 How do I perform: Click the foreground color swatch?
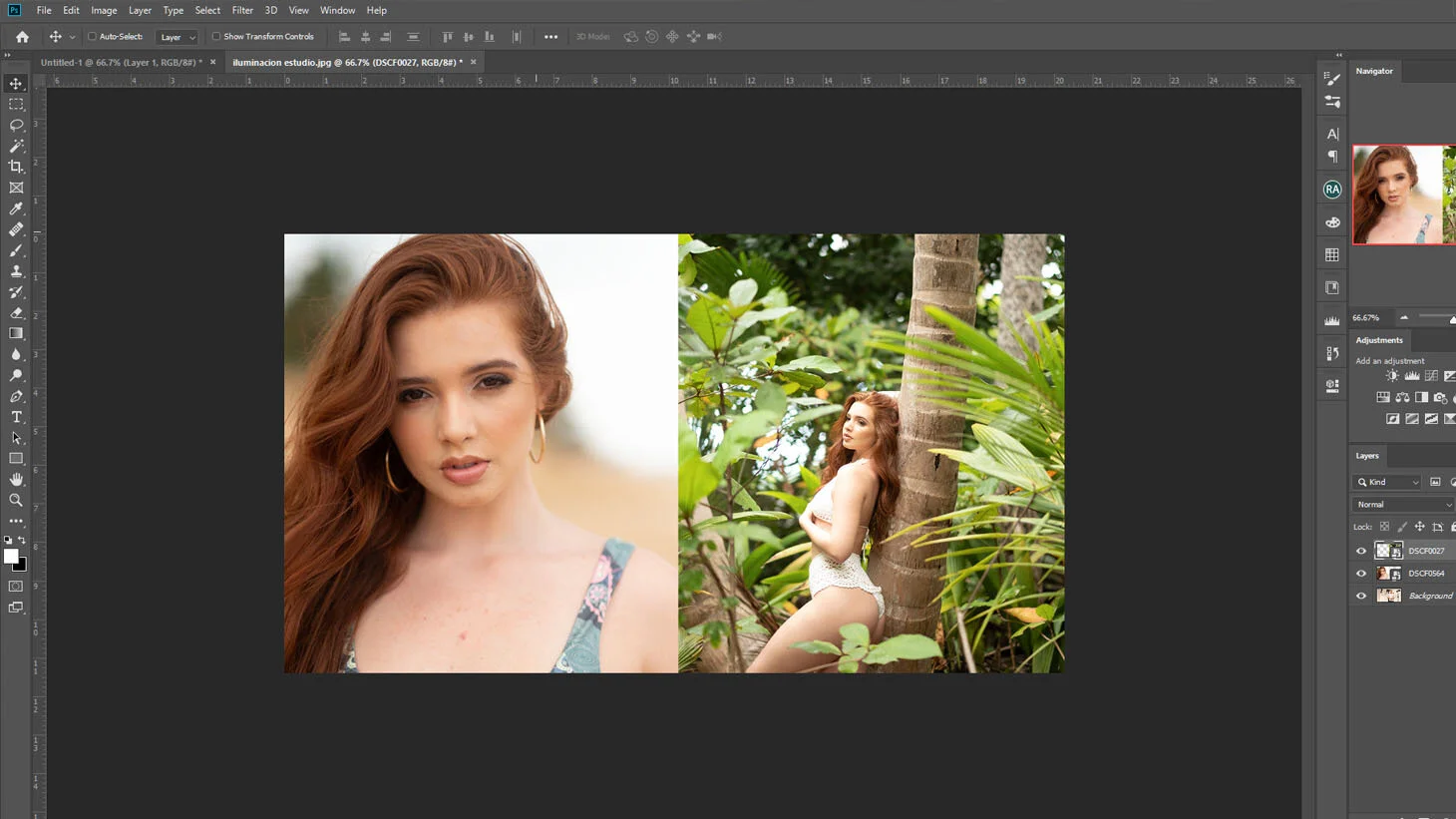click(x=12, y=557)
